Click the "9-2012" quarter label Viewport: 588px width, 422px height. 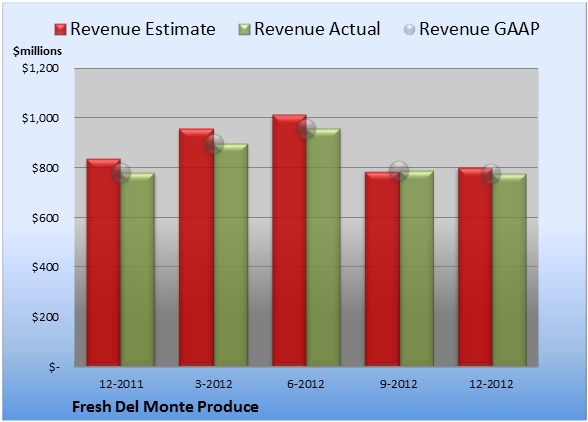click(399, 384)
